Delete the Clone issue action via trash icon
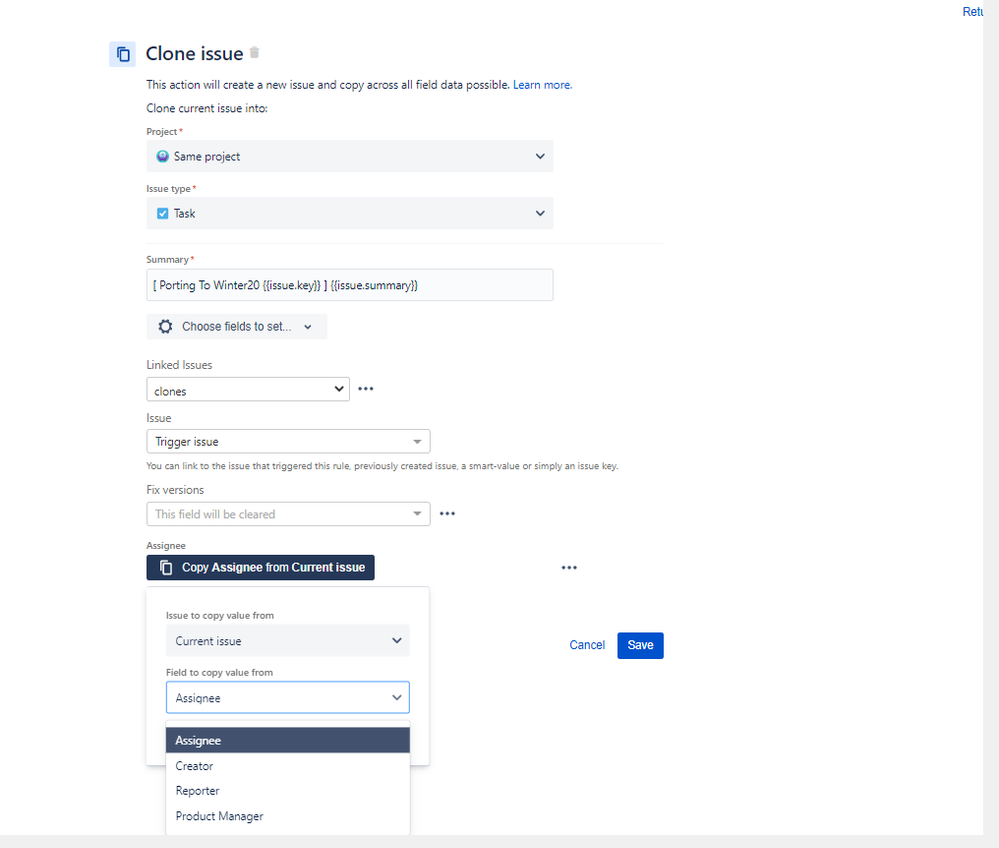The width and height of the screenshot is (999, 848). pos(254,52)
